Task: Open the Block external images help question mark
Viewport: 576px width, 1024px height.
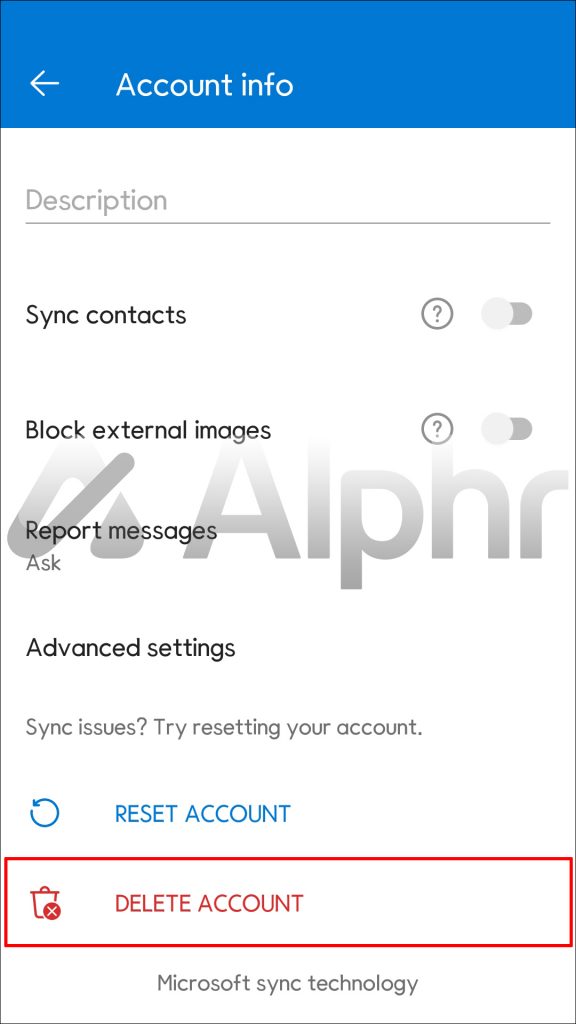Action: pos(436,429)
